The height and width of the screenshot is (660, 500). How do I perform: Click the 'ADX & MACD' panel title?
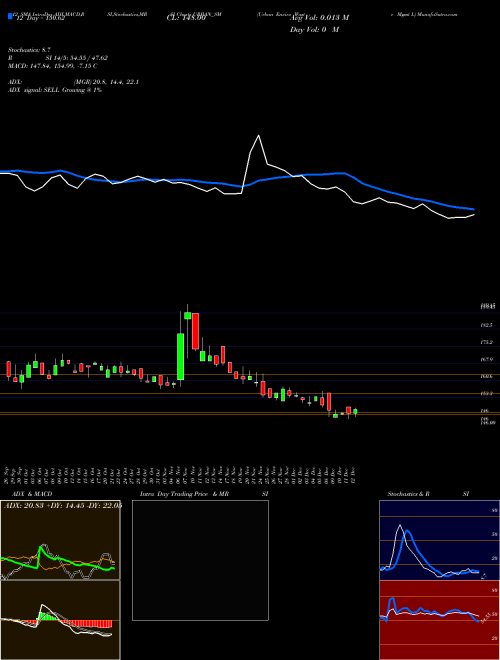point(32,494)
